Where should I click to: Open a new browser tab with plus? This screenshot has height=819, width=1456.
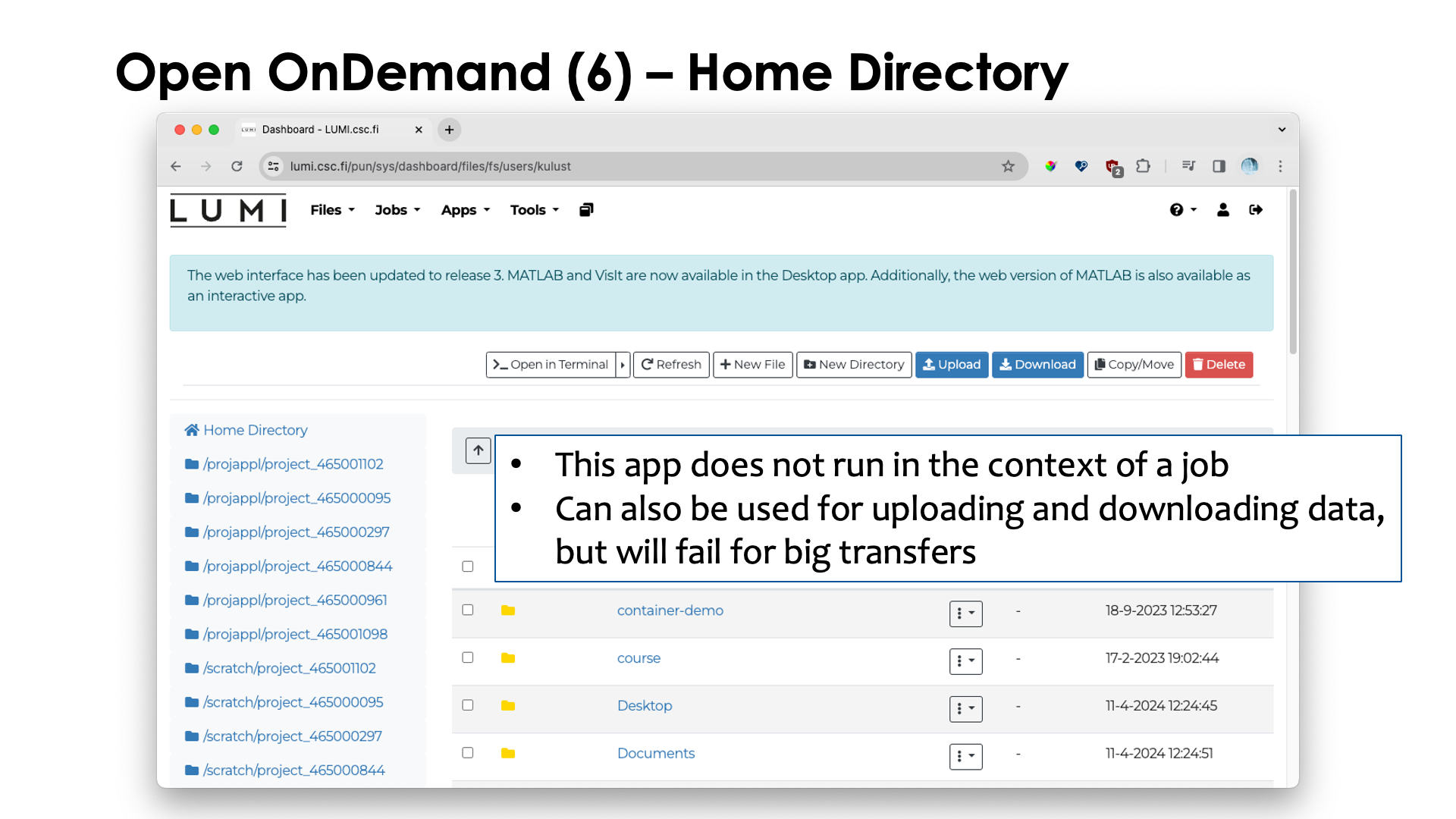coord(449,130)
